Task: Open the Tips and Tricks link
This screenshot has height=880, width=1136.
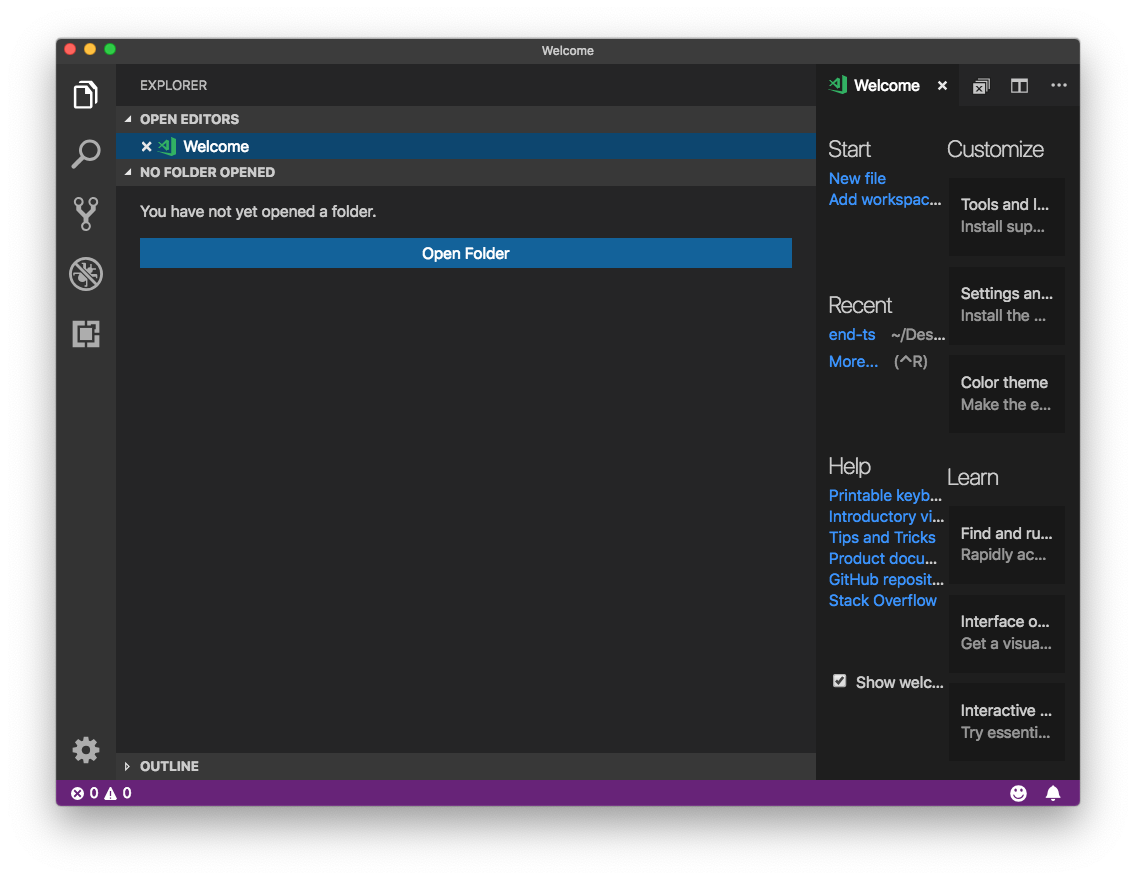Action: coord(882,537)
